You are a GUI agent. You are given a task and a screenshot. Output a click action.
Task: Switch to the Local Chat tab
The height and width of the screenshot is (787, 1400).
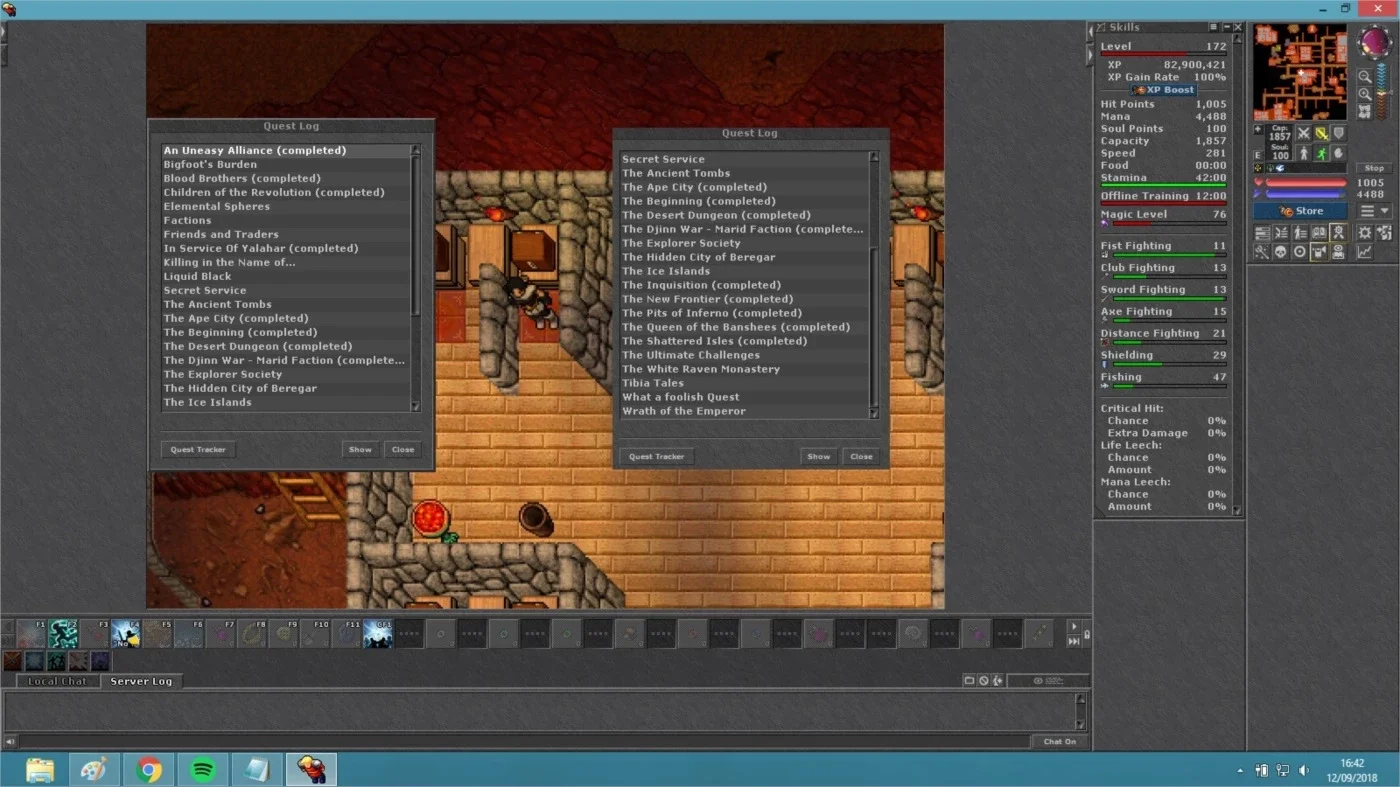pos(58,681)
